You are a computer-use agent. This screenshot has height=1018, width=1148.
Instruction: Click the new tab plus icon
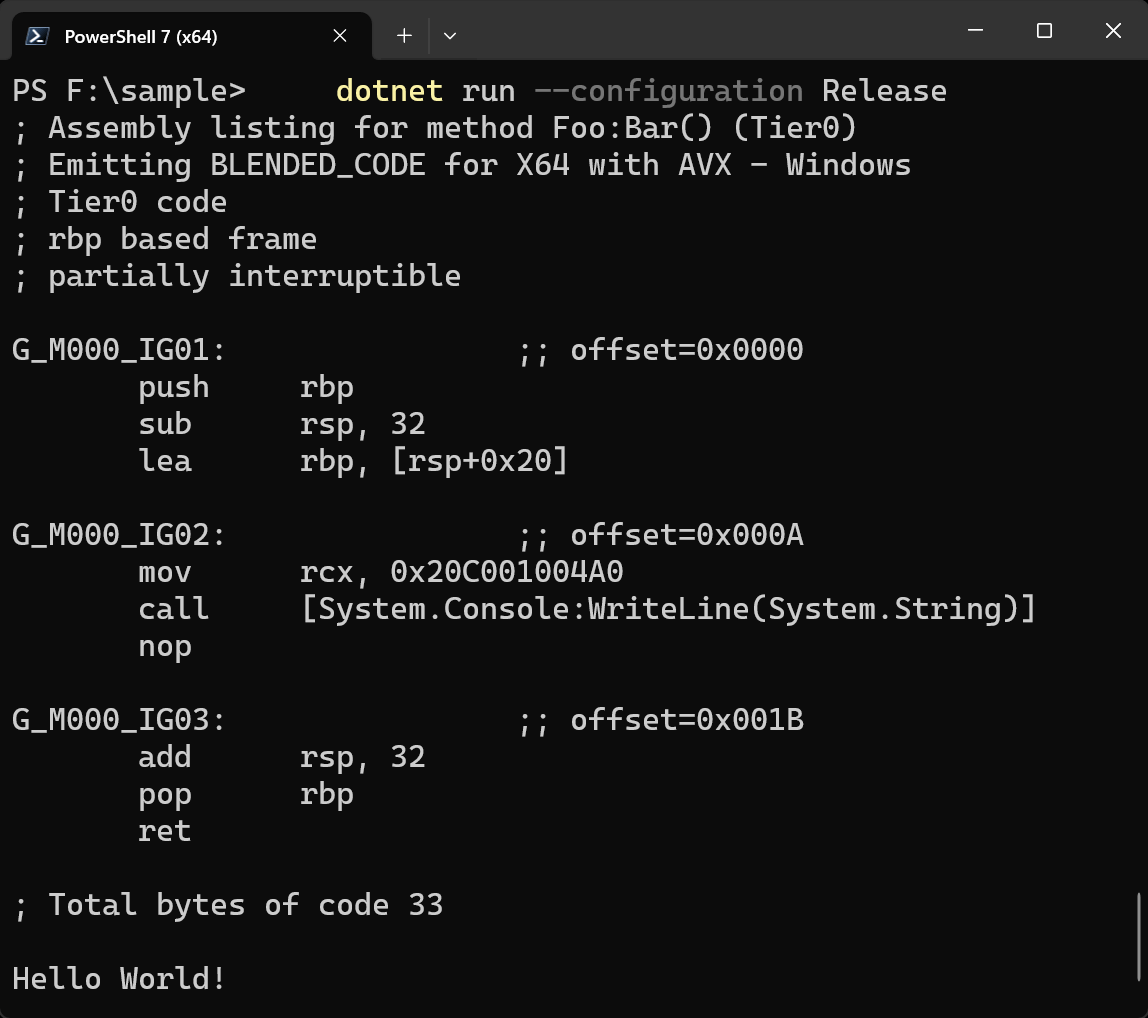(403, 35)
